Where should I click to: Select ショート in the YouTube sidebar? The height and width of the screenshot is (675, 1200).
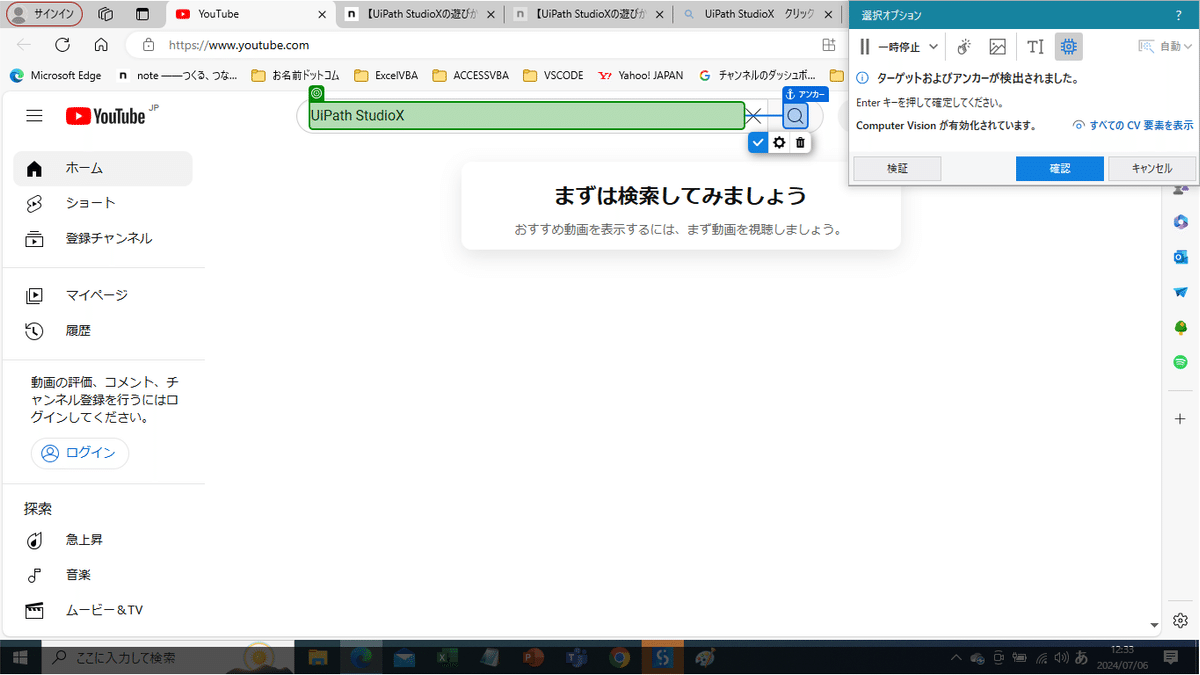point(103,203)
